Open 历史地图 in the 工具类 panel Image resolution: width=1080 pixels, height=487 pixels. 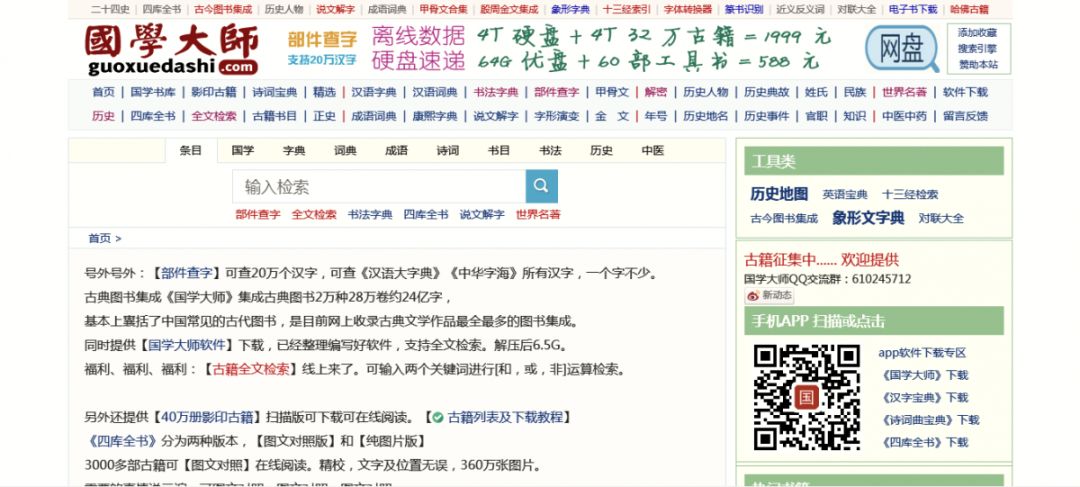click(x=779, y=194)
